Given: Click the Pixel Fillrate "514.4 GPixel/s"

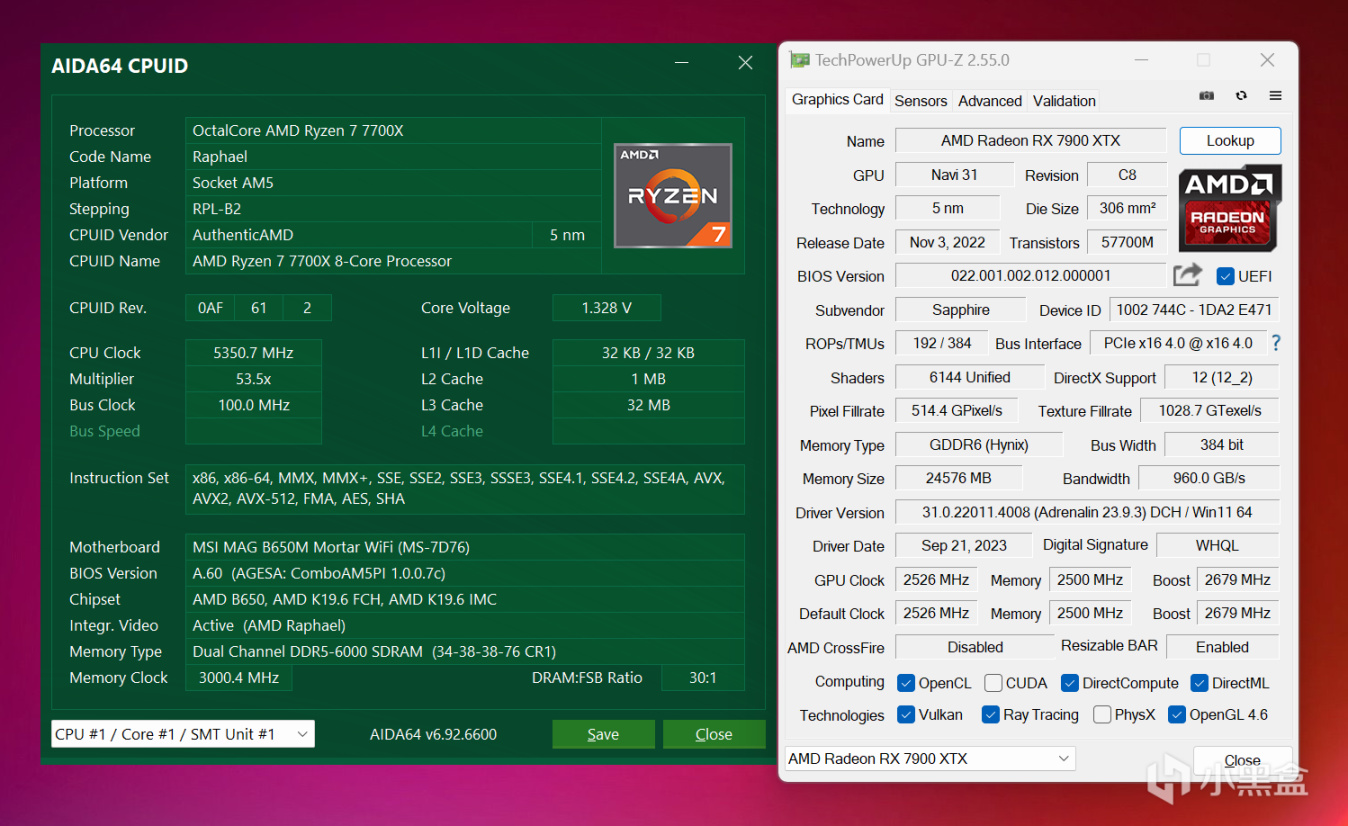Looking at the screenshot, I should click(x=956, y=411).
